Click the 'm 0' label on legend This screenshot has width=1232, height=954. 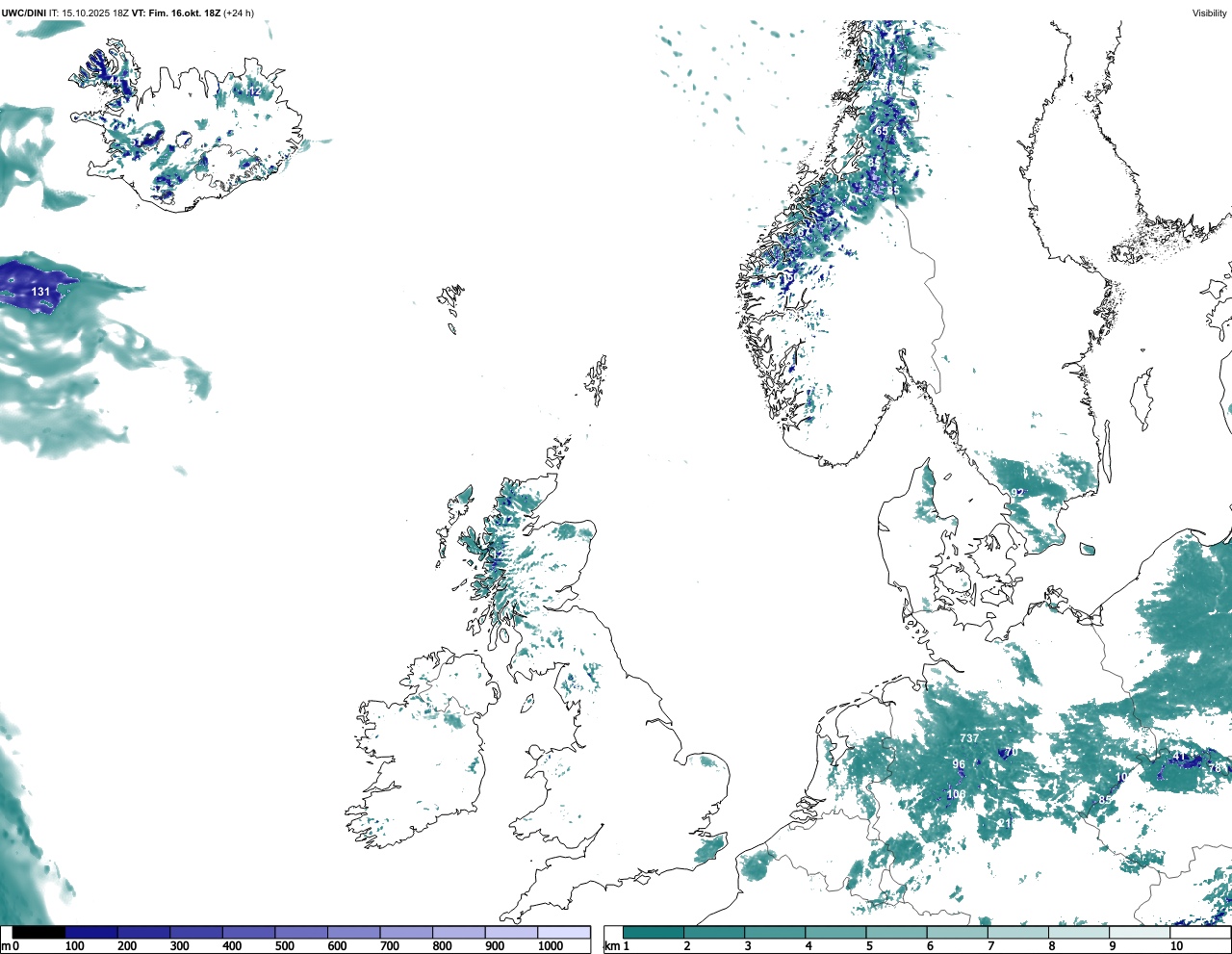coord(11,946)
